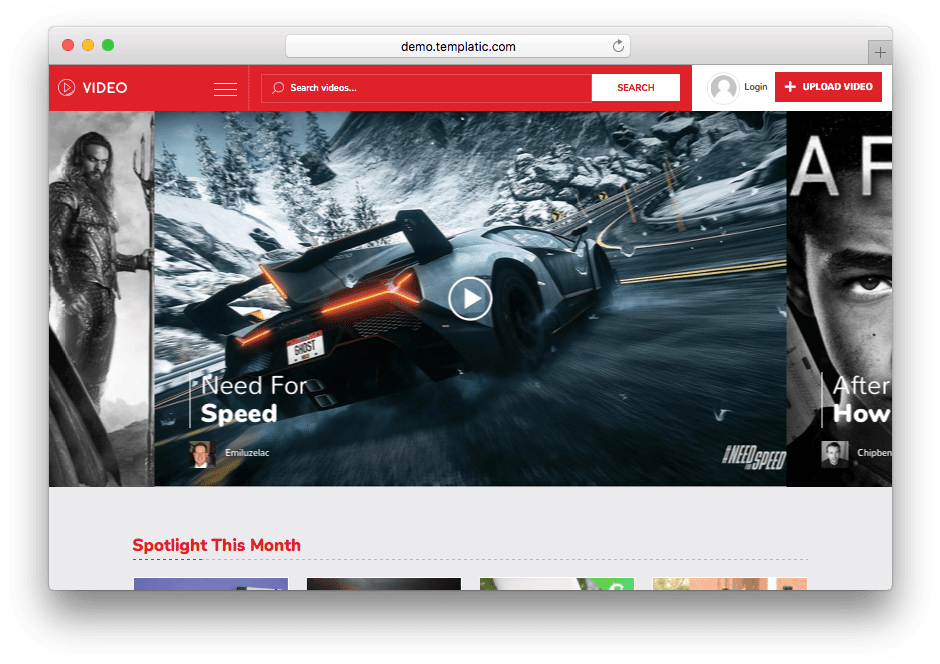Click the green fullscreen window button
Viewport: 940px width, 664px height.
[x=108, y=45]
